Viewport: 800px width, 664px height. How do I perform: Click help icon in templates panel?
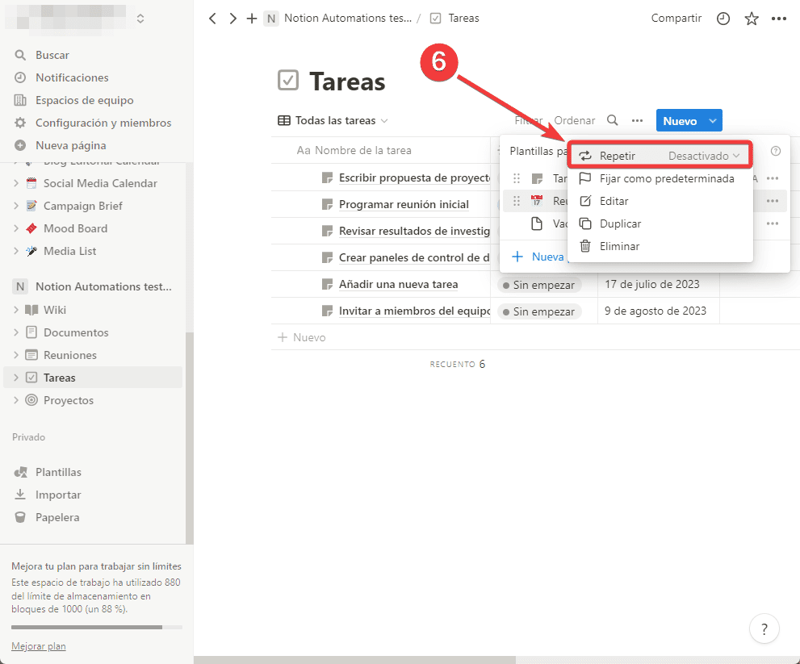point(776,151)
